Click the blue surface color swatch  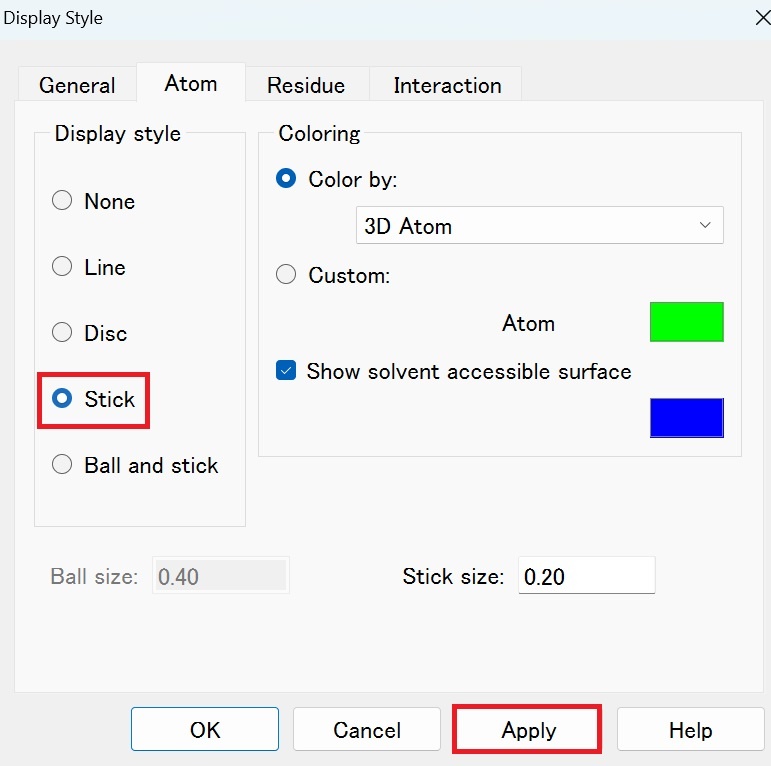686,418
